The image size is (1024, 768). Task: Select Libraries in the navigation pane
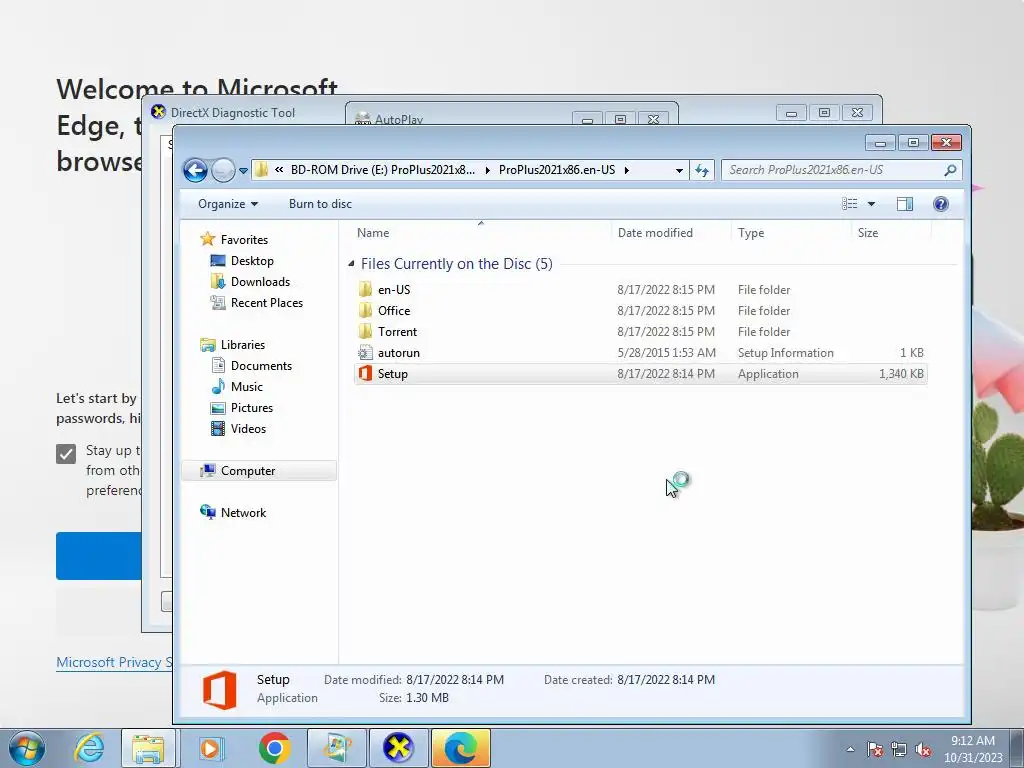(242, 345)
